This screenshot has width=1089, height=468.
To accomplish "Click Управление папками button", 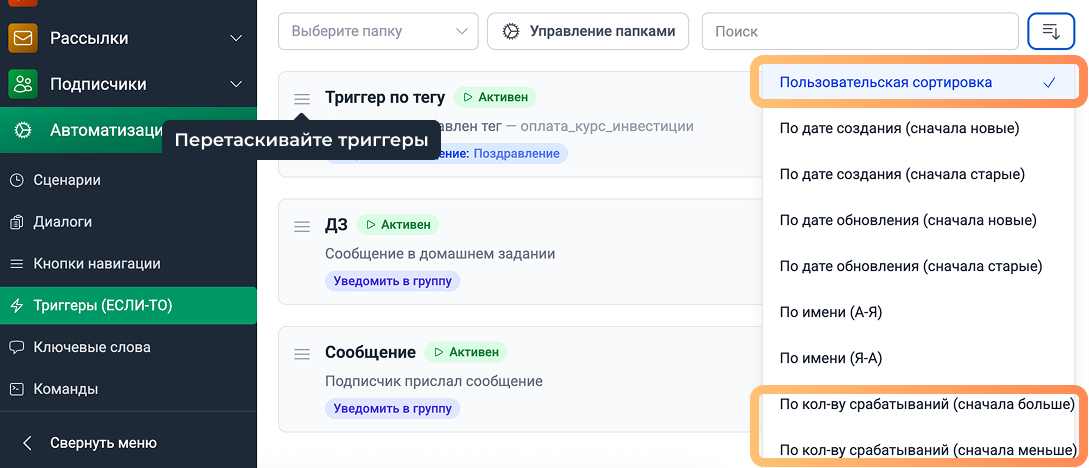I will [588, 32].
